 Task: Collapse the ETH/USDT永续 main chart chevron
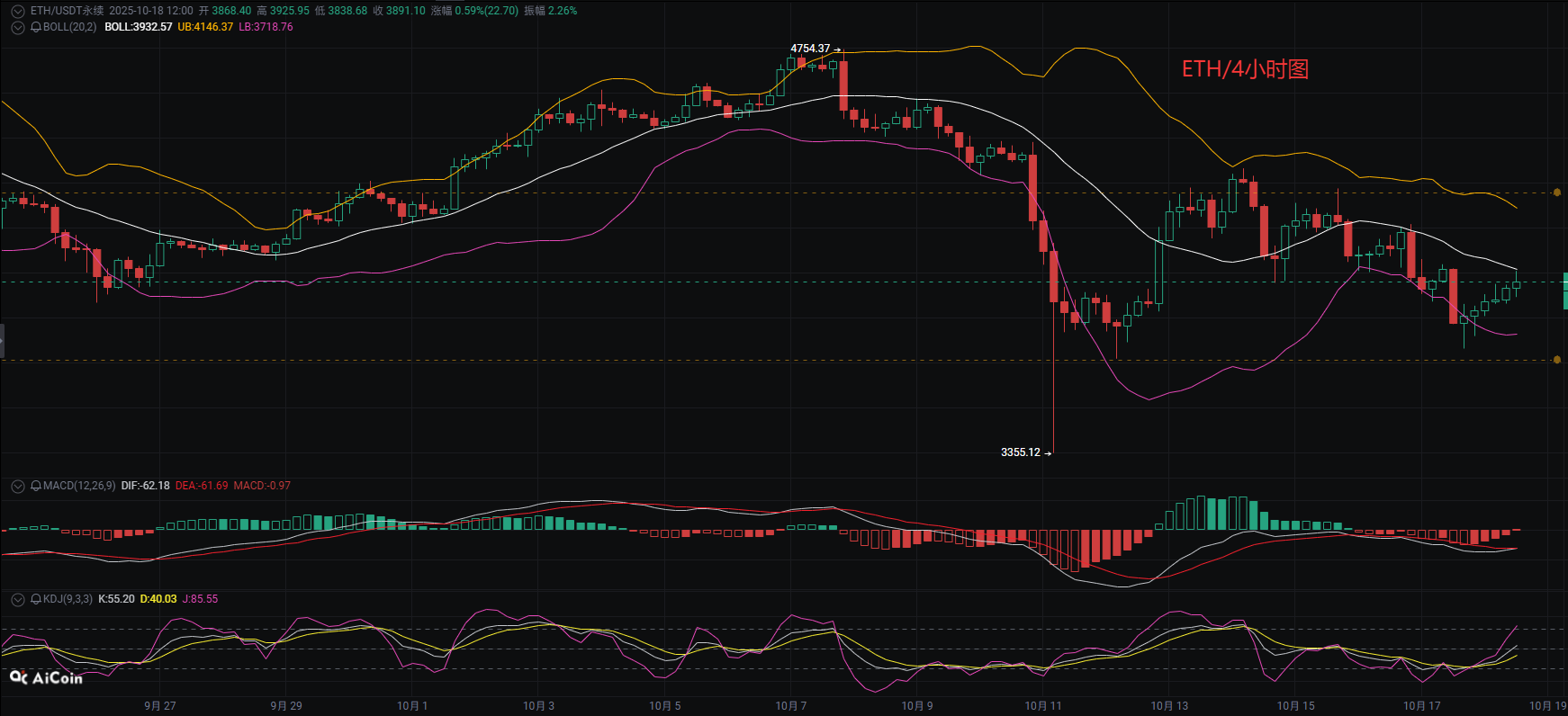pyautogui.click(x=17, y=11)
